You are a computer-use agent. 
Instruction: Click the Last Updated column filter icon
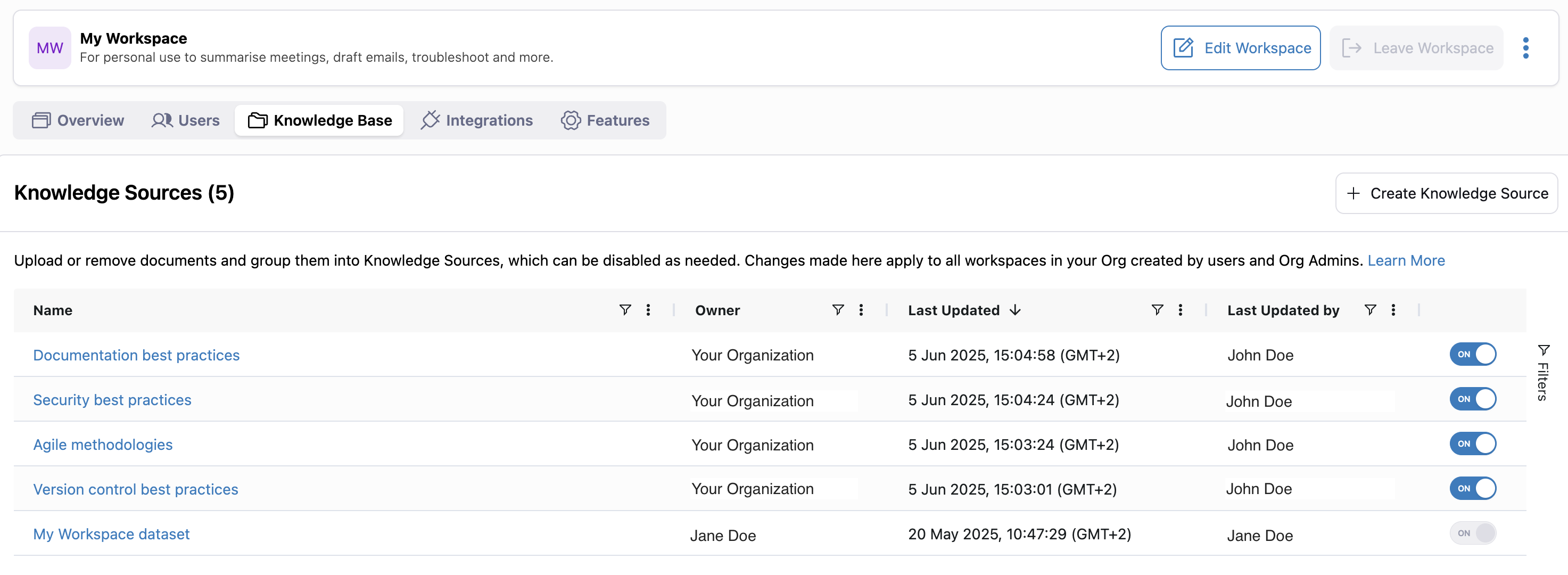click(x=1157, y=310)
